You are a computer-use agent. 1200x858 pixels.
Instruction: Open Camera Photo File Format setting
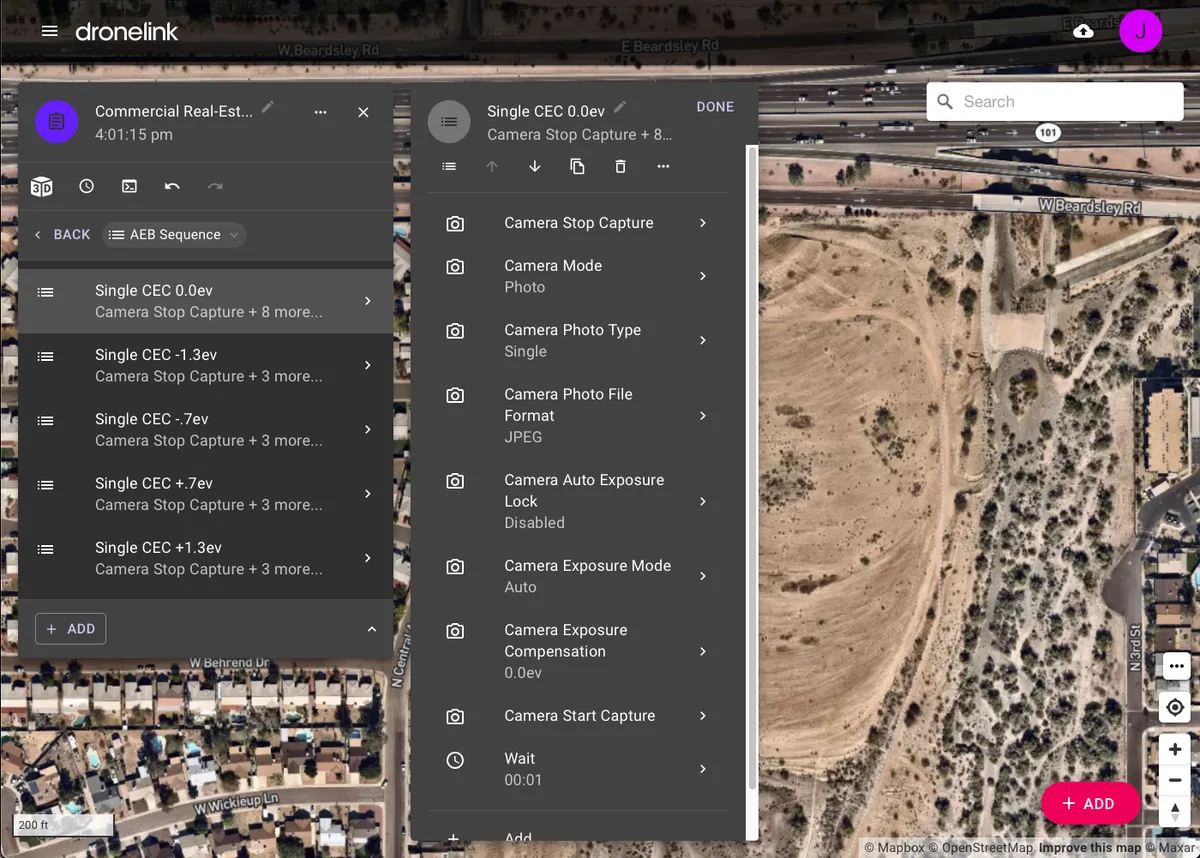point(578,415)
